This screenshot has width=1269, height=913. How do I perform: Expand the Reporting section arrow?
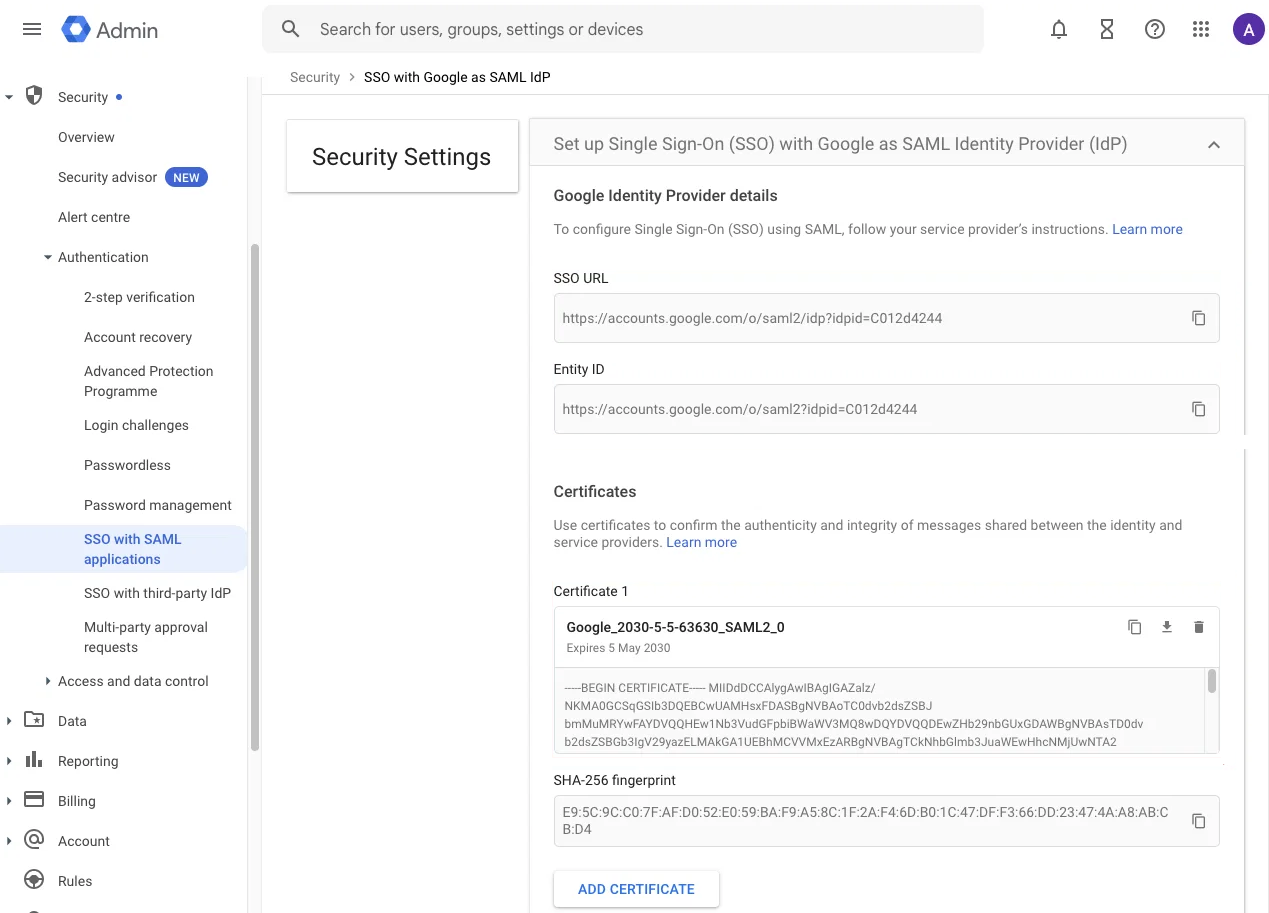tap(9, 761)
